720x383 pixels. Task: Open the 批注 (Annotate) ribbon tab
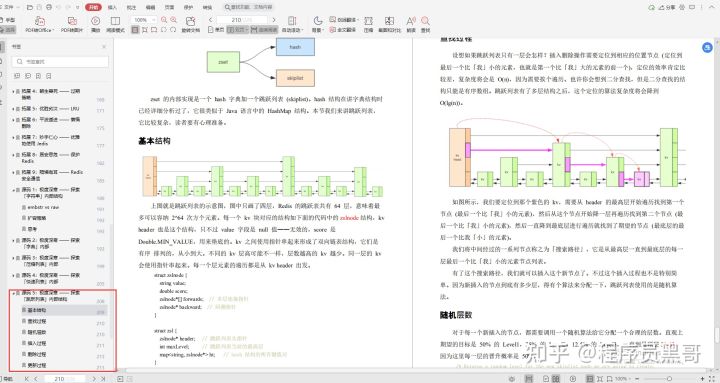131,7
